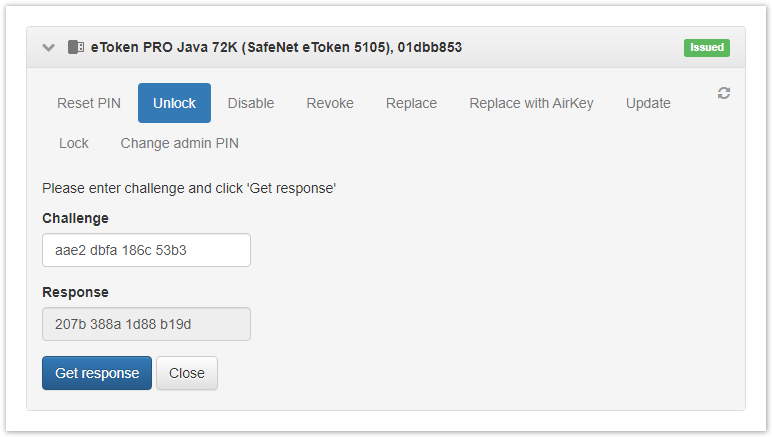
Task: Click the eToken PRO Java 72K title
Action: [x=276, y=47]
